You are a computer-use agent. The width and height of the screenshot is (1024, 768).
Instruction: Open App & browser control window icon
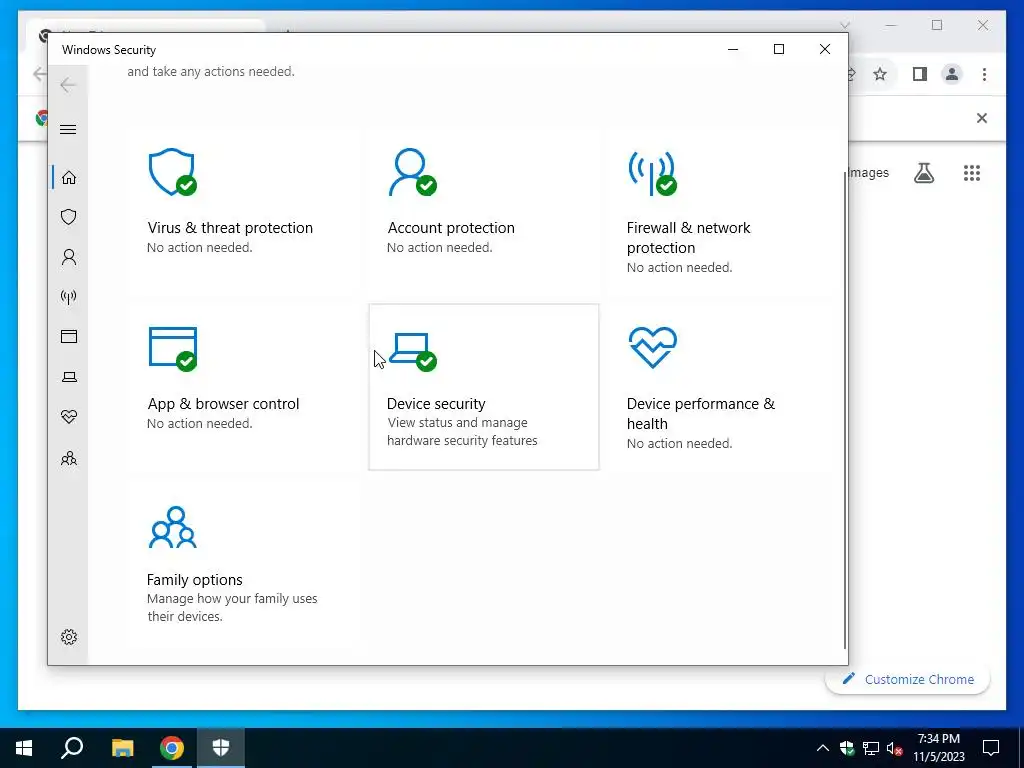(172, 349)
